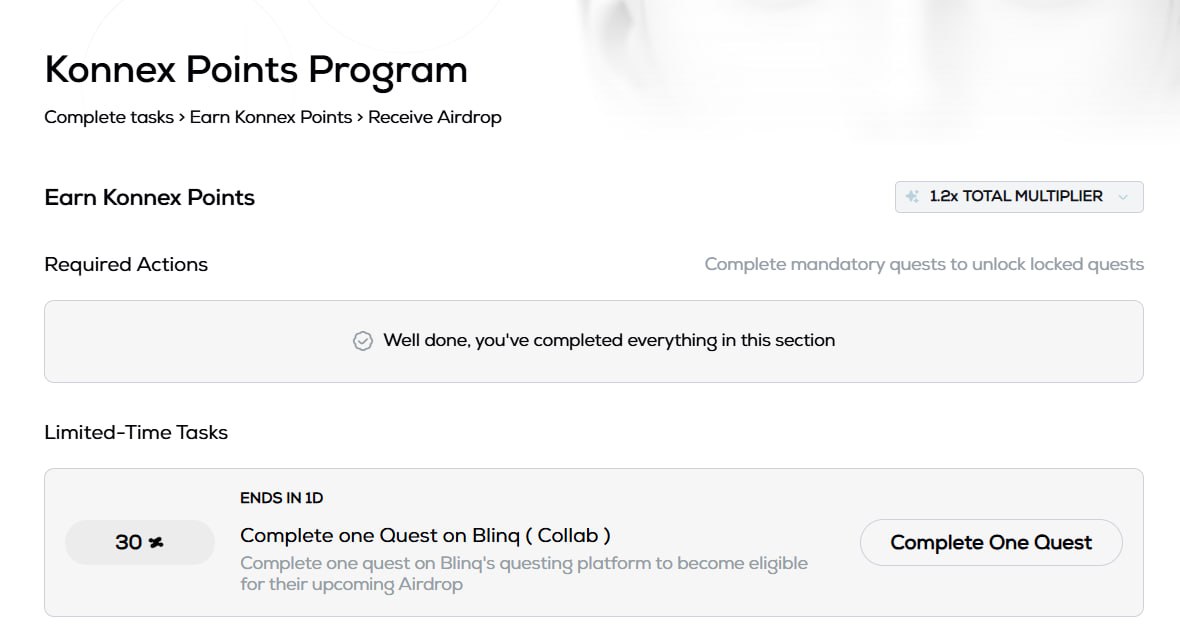Click the sparkle icon beside 1.2x multiplier

[912, 197]
